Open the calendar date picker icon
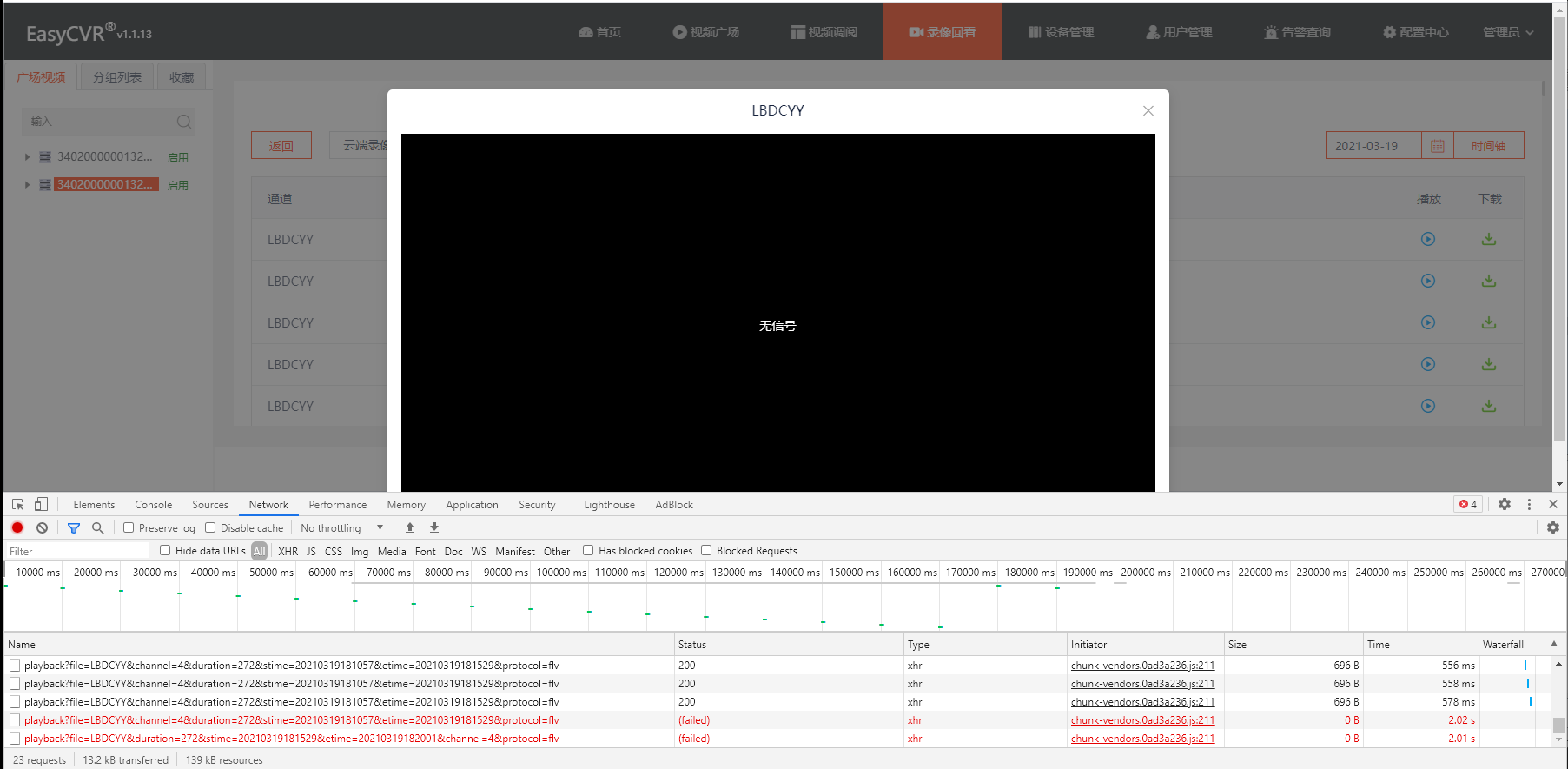This screenshot has height=769, width=1568. click(x=1438, y=146)
